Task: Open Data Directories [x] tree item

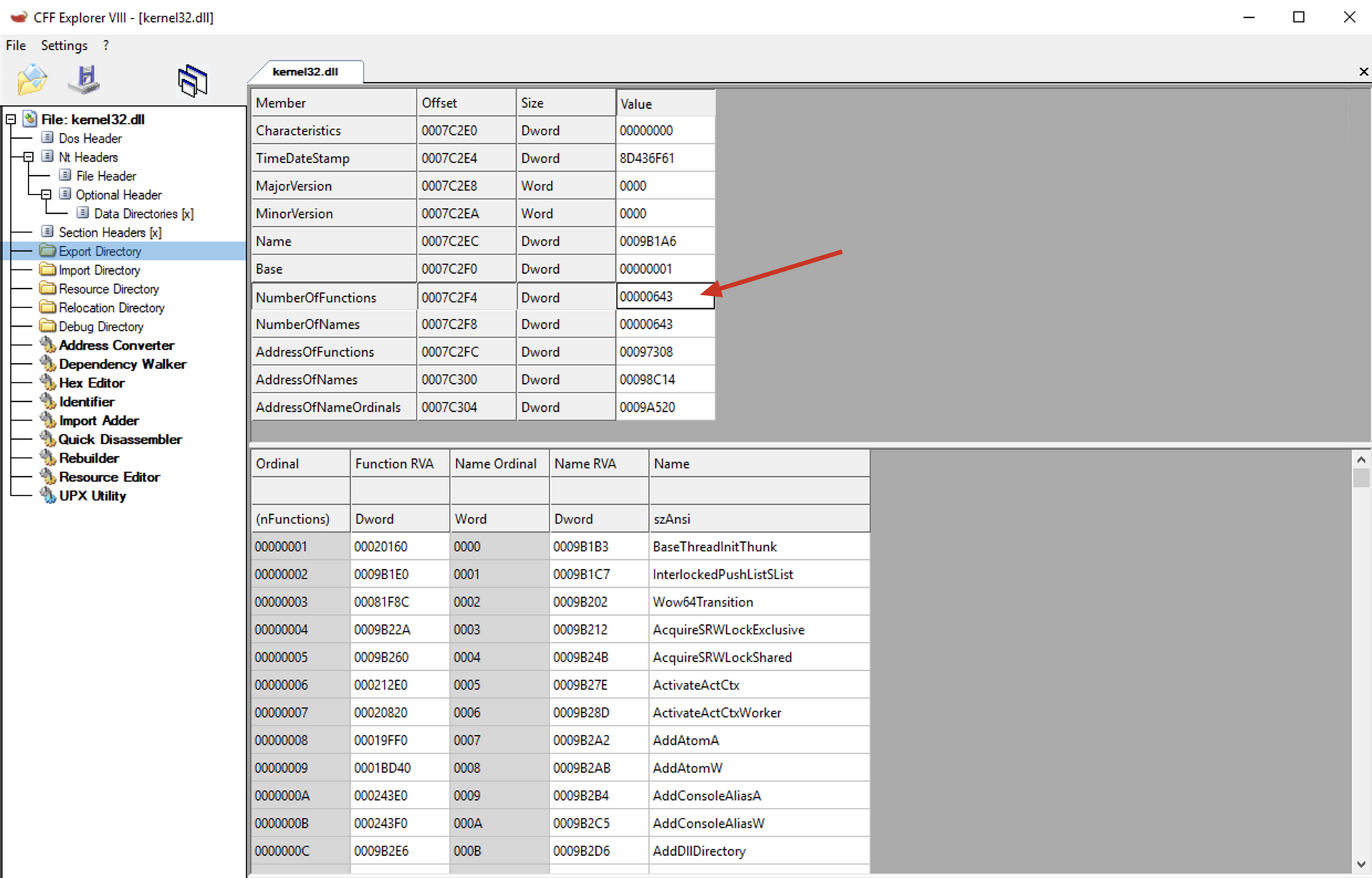Action: (x=144, y=214)
